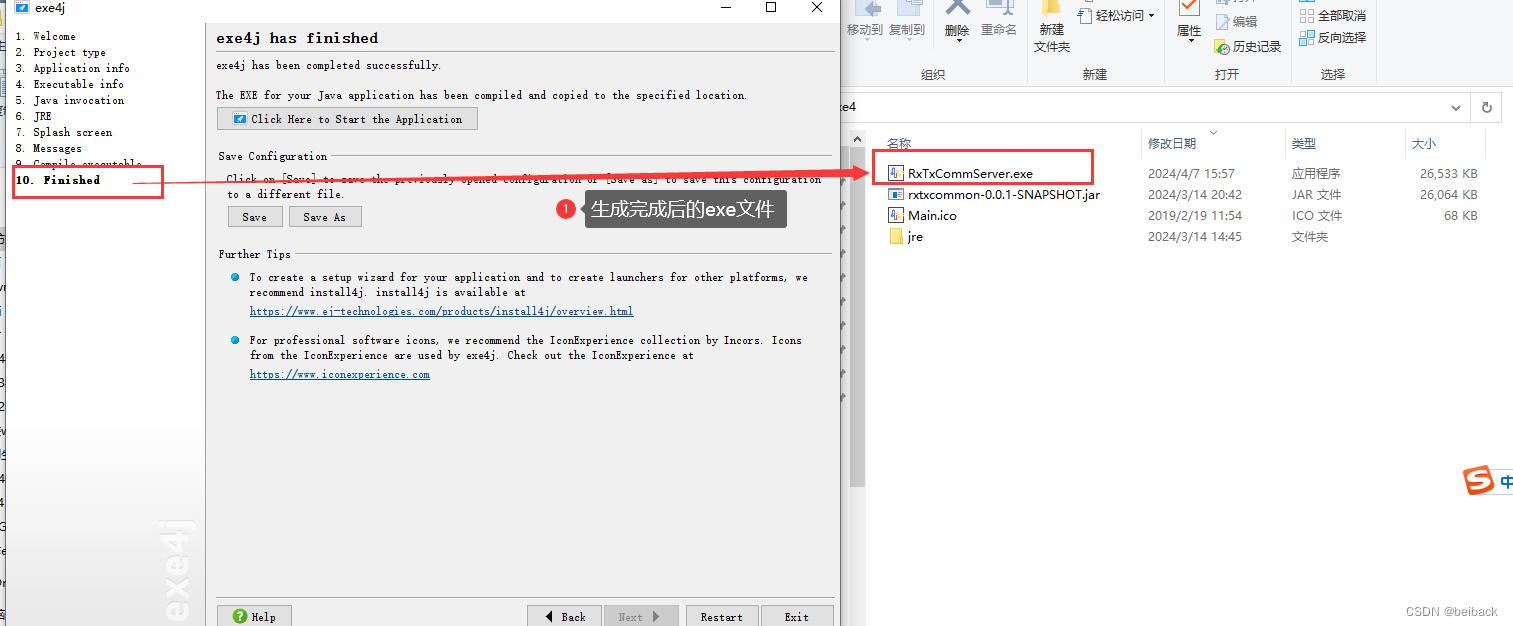Sort Explorer files by 修改日期 column

1172,144
